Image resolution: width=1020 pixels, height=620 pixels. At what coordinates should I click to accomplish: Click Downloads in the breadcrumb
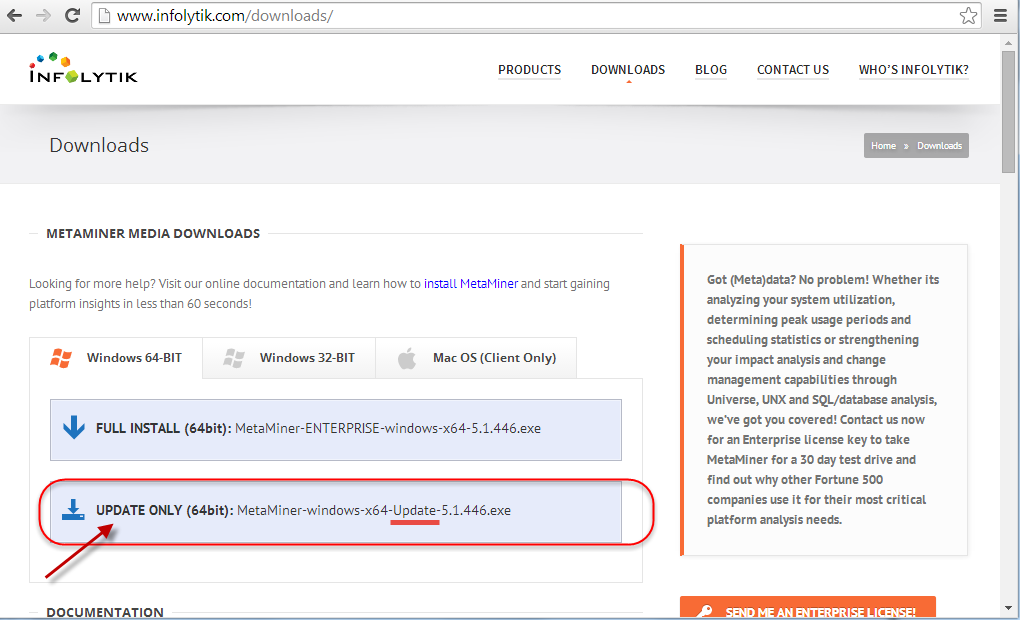(939, 146)
